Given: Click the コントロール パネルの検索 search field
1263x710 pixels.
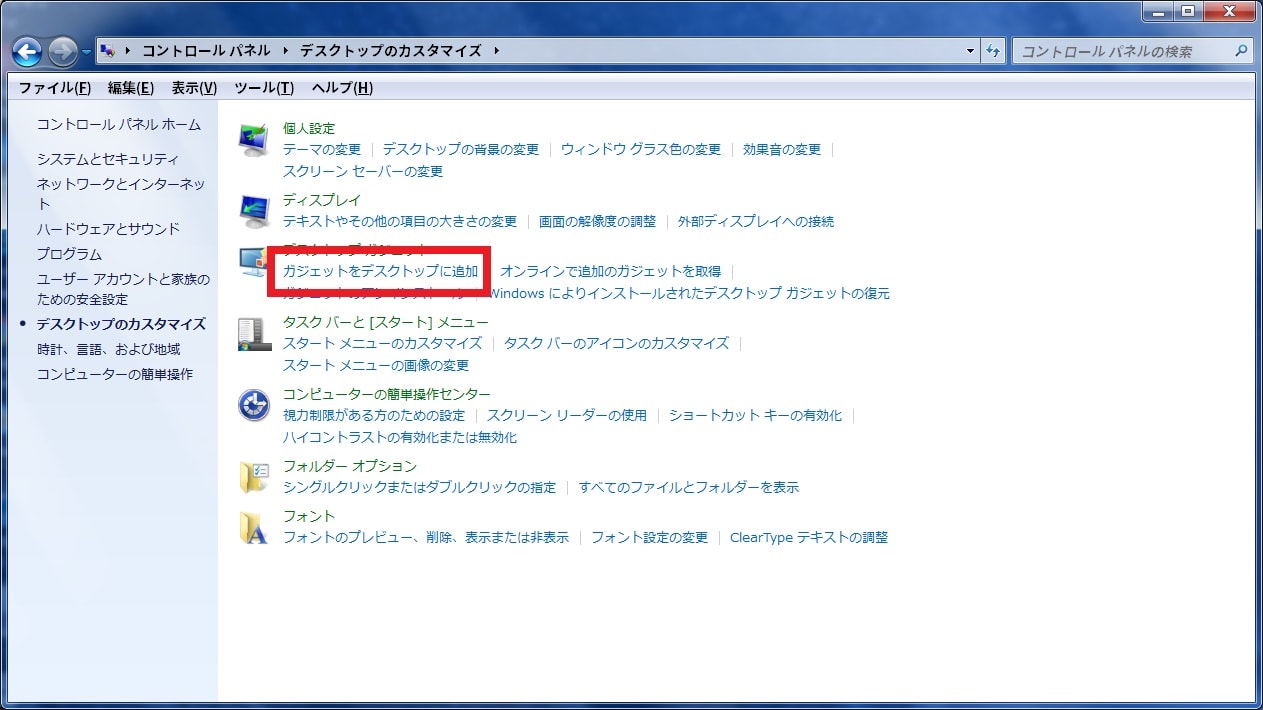Looking at the screenshot, I should pos(1132,51).
